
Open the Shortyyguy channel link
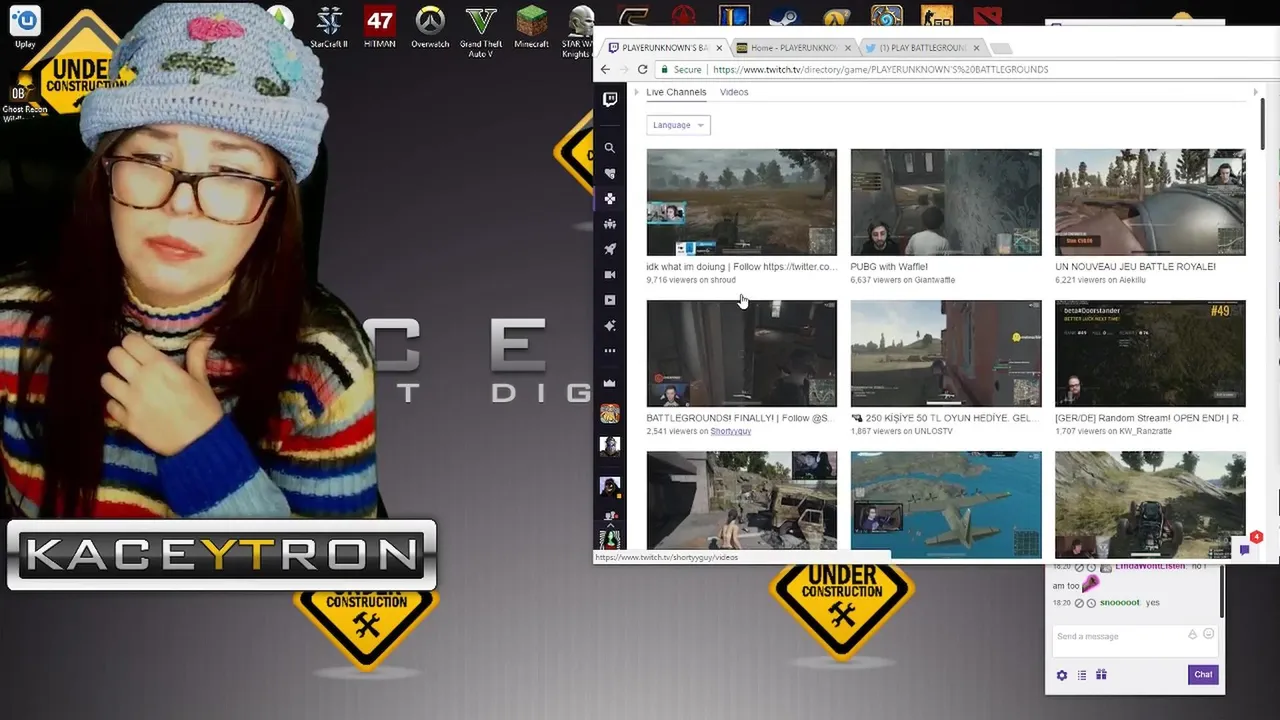[730, 431]
